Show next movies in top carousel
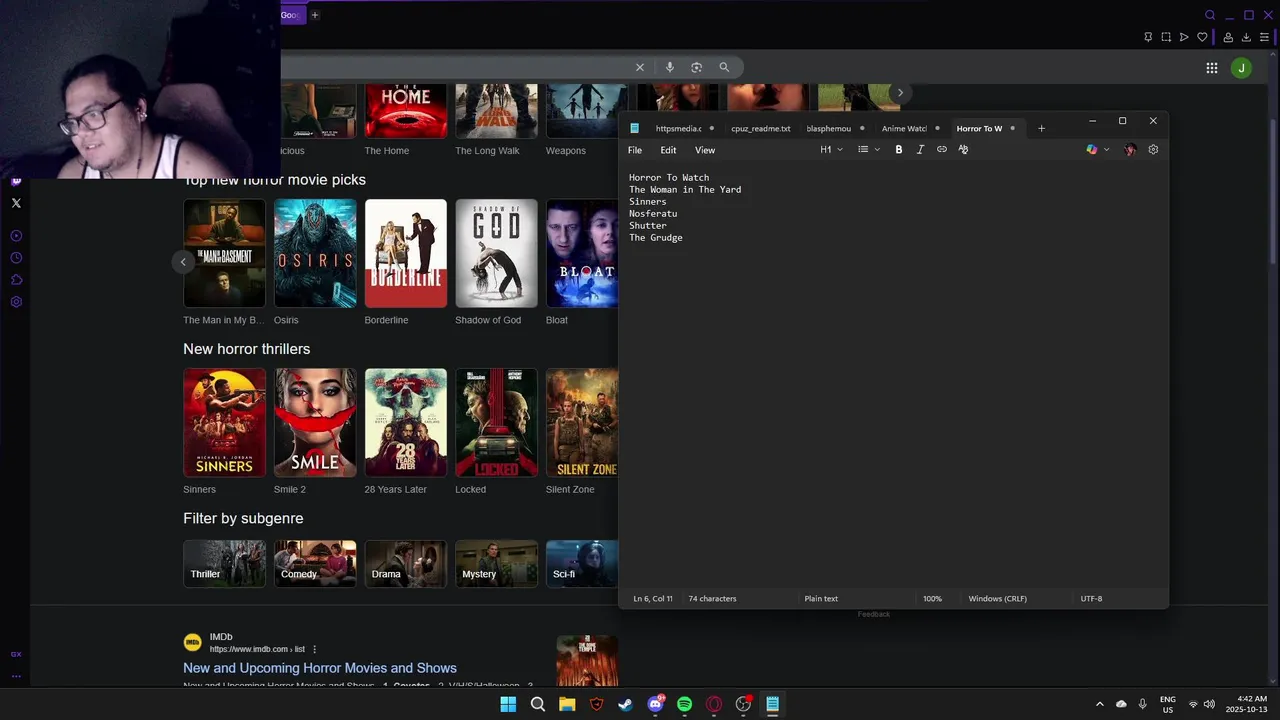Image resolution: width=1280 pixels, height=720 pixels. point(900,92)
